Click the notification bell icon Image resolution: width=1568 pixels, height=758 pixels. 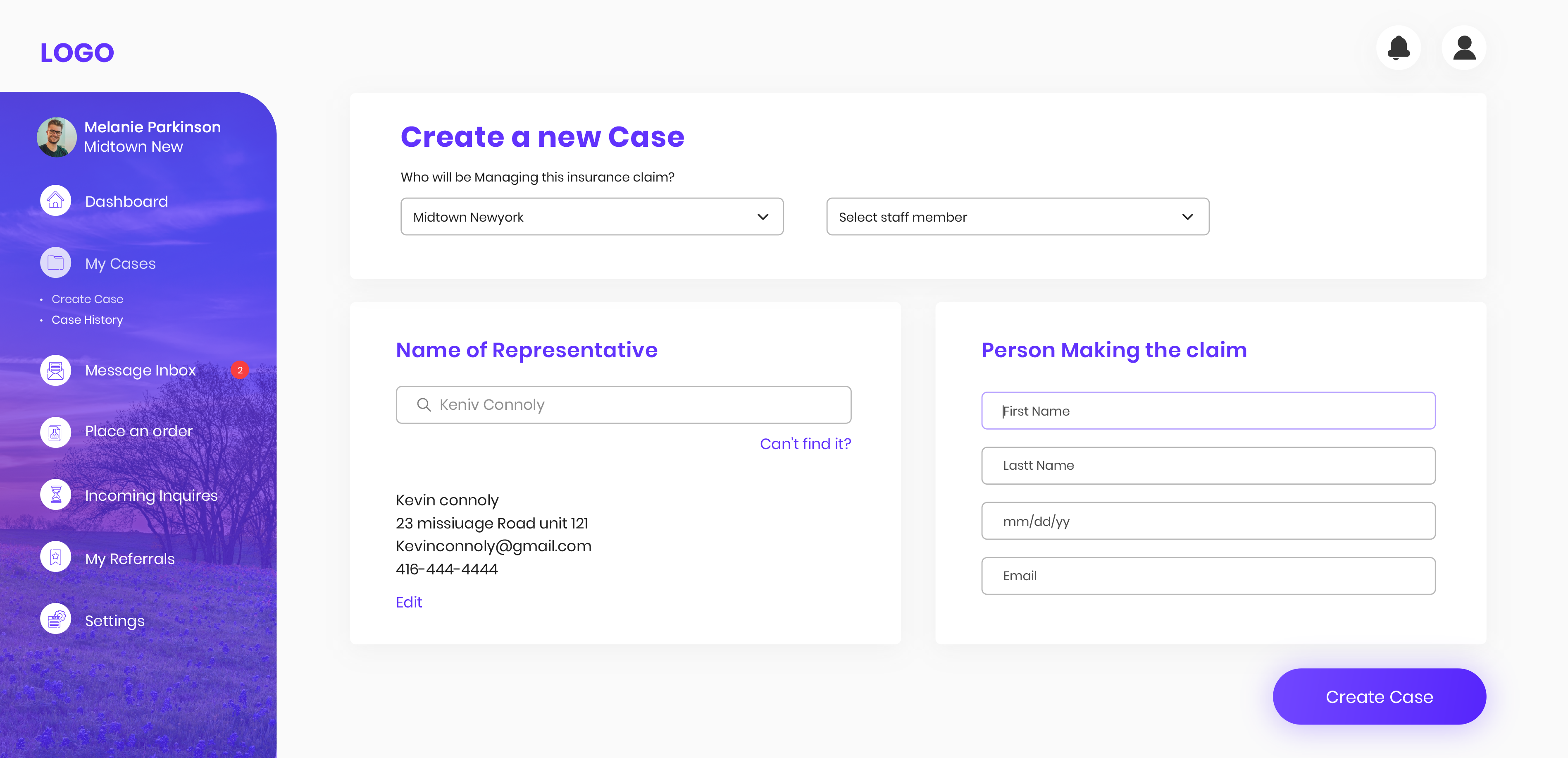click(x=1398, y=48)
